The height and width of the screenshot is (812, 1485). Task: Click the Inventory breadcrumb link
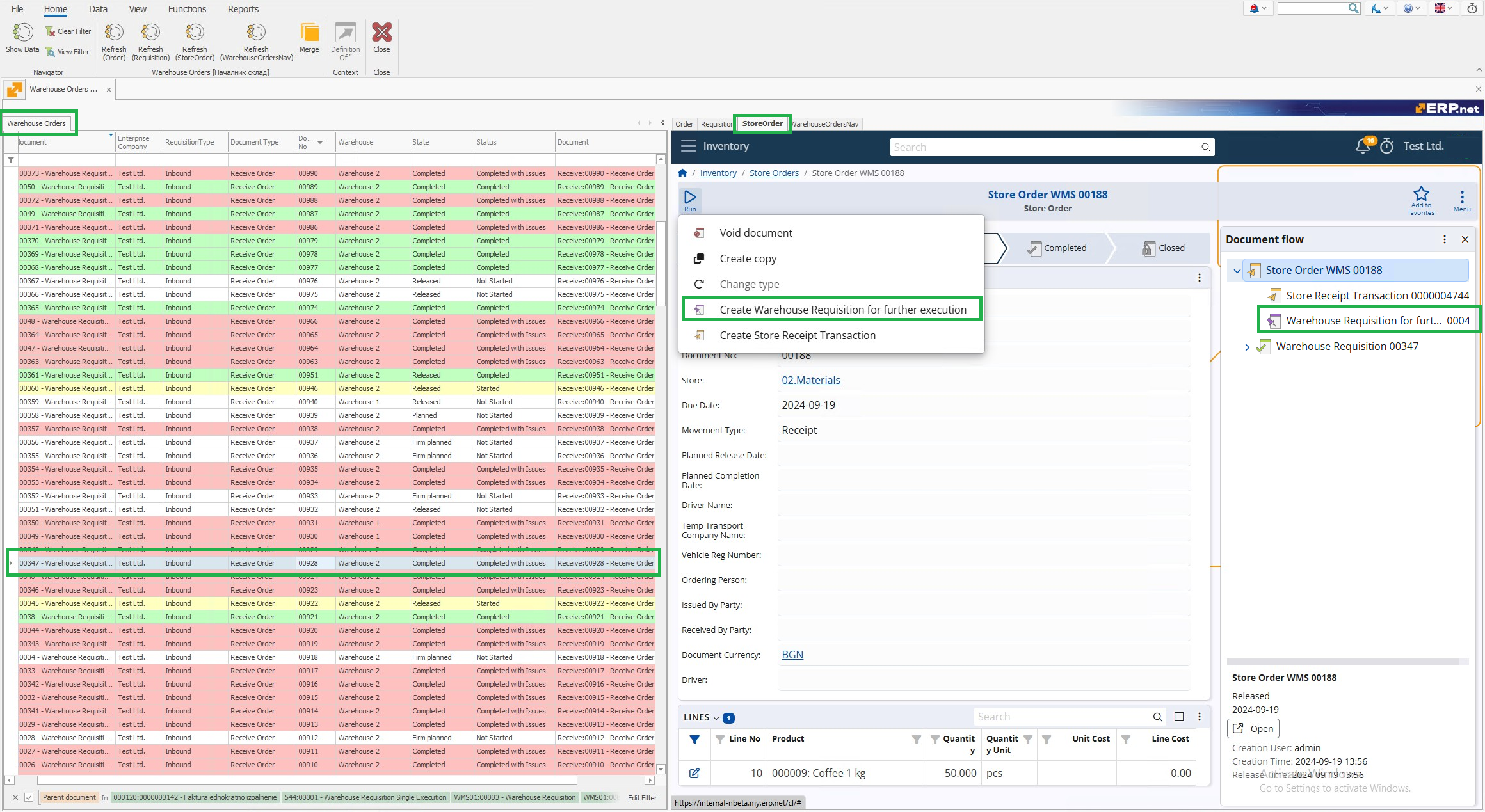[x=718, y=173]
